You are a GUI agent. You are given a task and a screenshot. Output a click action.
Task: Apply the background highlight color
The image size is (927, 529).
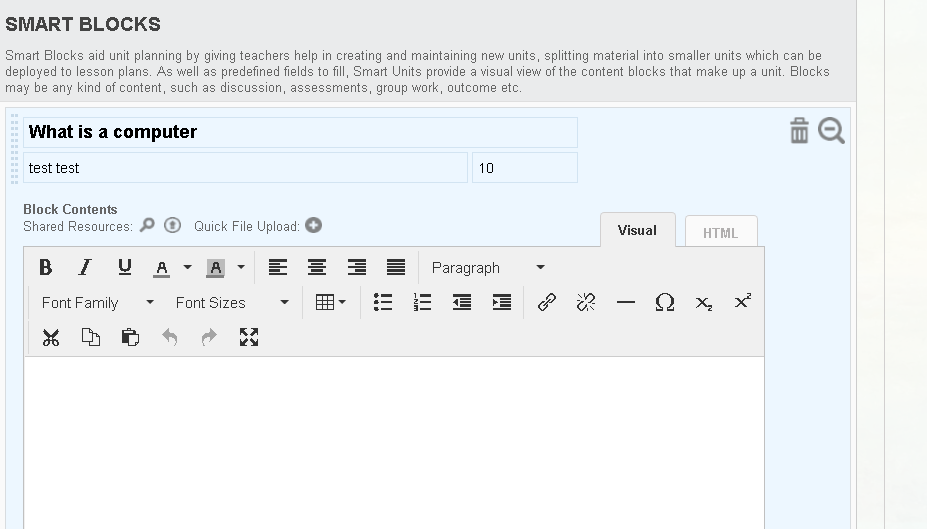[x=215, y=268]
